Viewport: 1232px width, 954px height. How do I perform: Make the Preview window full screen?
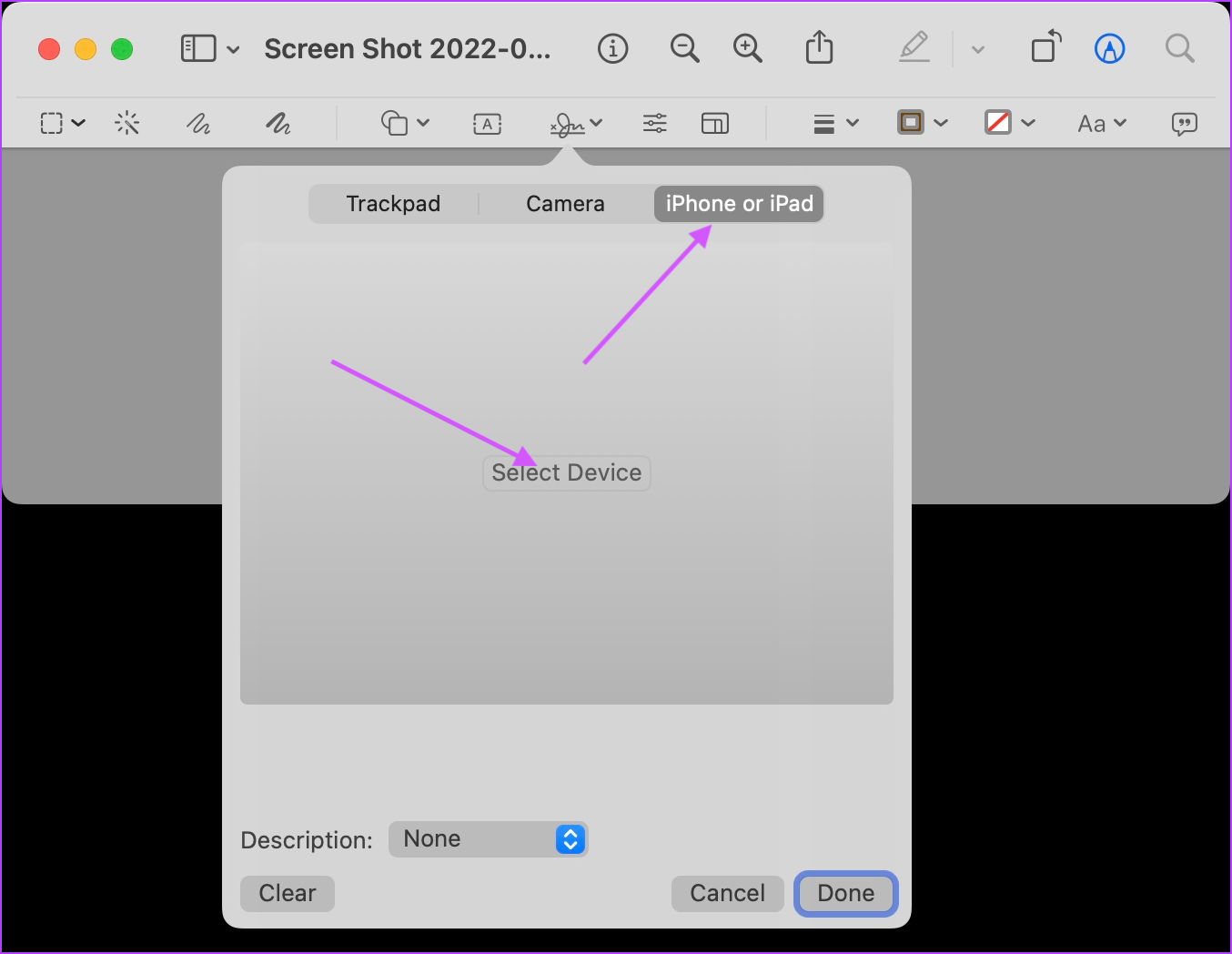[122, 49]
